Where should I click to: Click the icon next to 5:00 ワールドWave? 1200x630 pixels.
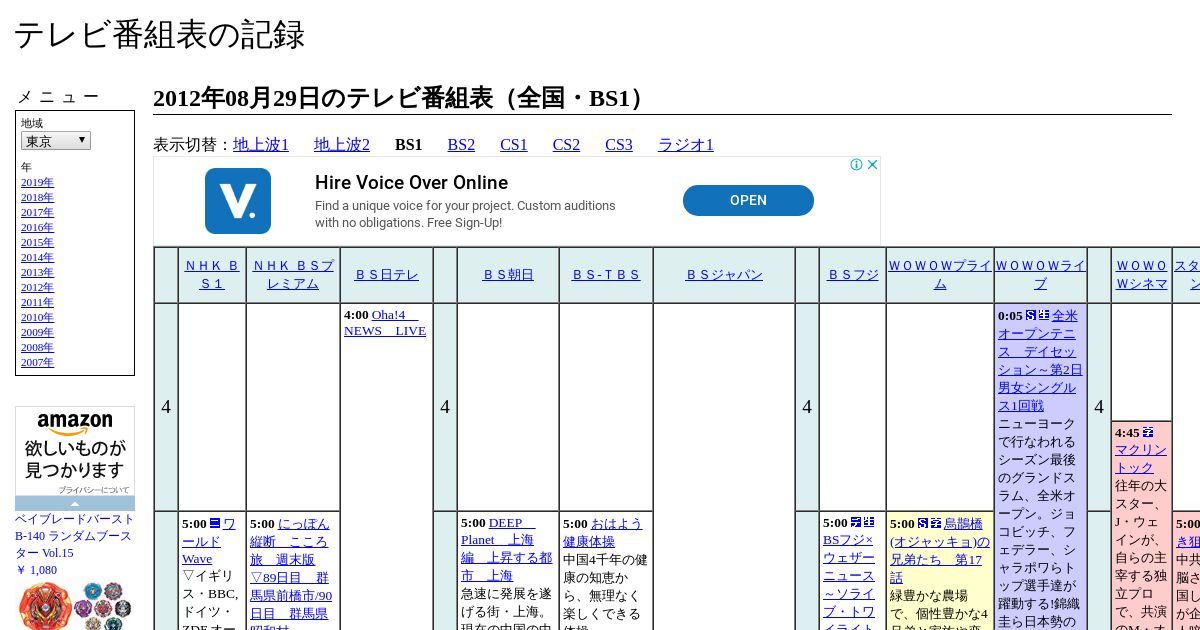215,523
